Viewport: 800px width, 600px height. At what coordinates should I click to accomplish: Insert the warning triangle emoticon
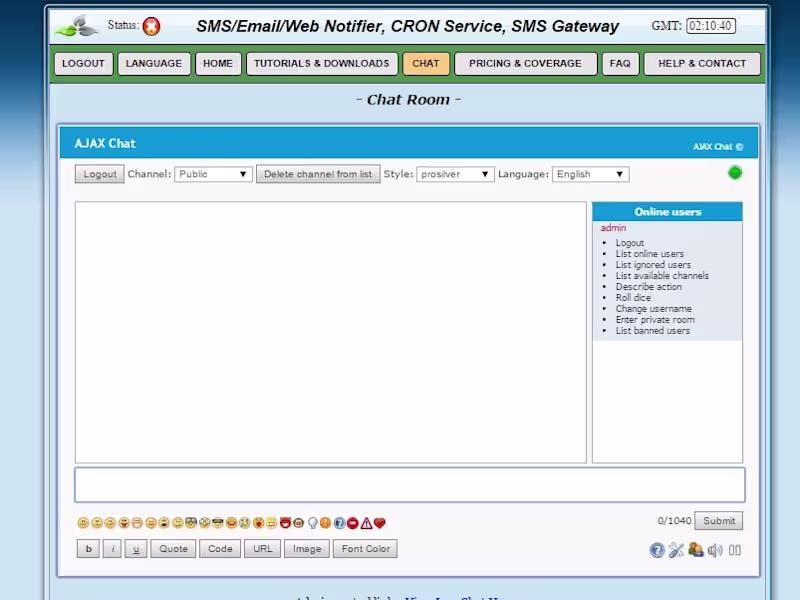coord(366,523)
